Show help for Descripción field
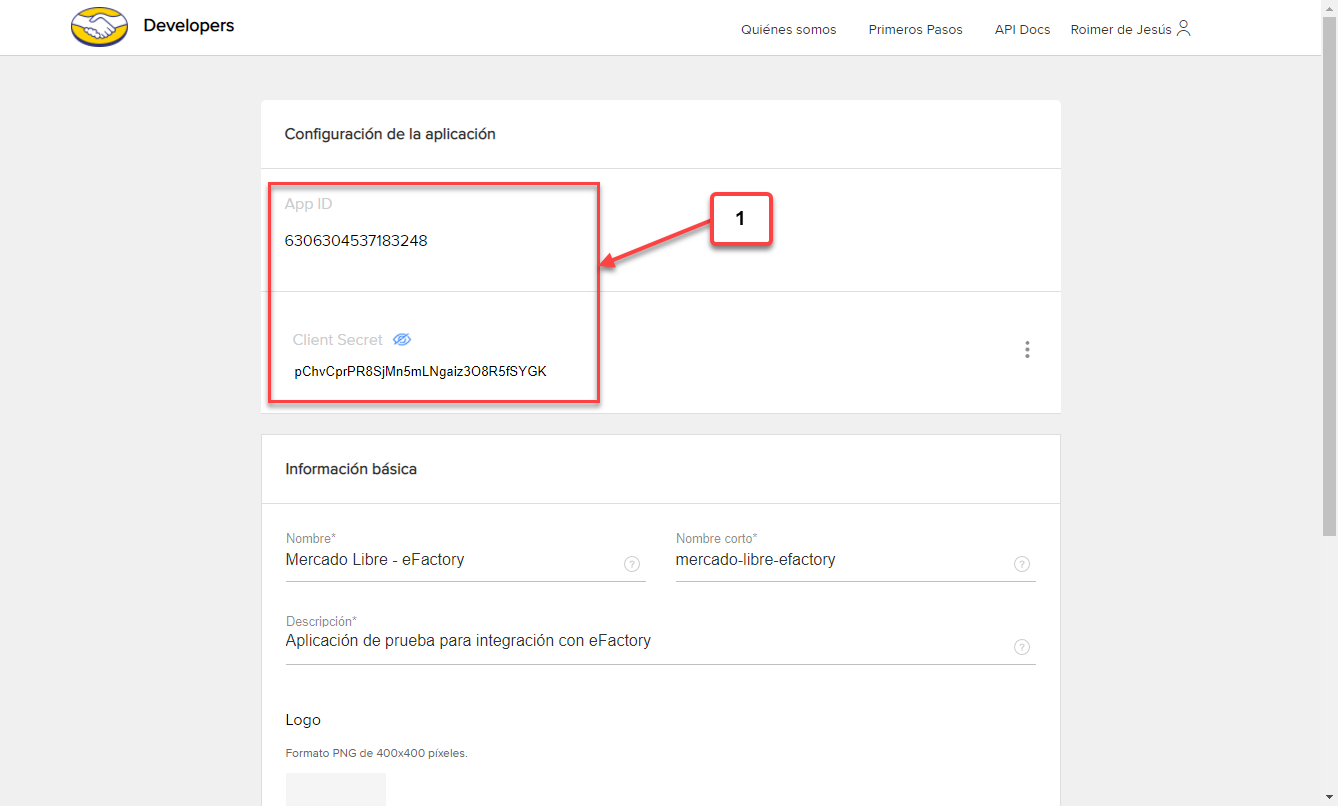The width and height of the screenshot is (1338, 806). click(1022, 646)
